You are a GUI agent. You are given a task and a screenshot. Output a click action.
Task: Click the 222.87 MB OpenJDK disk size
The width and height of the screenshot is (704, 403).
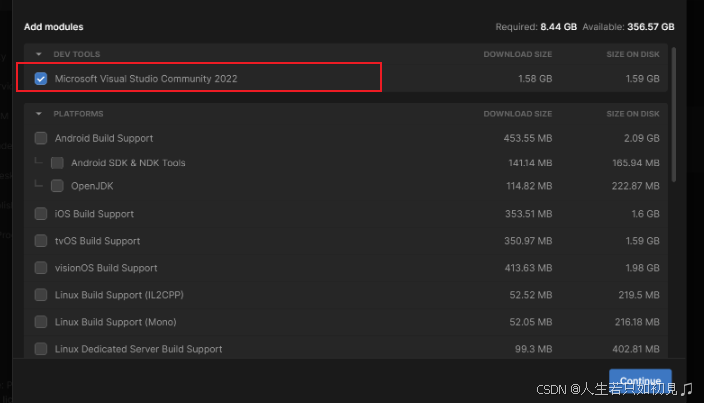point(636,186)
